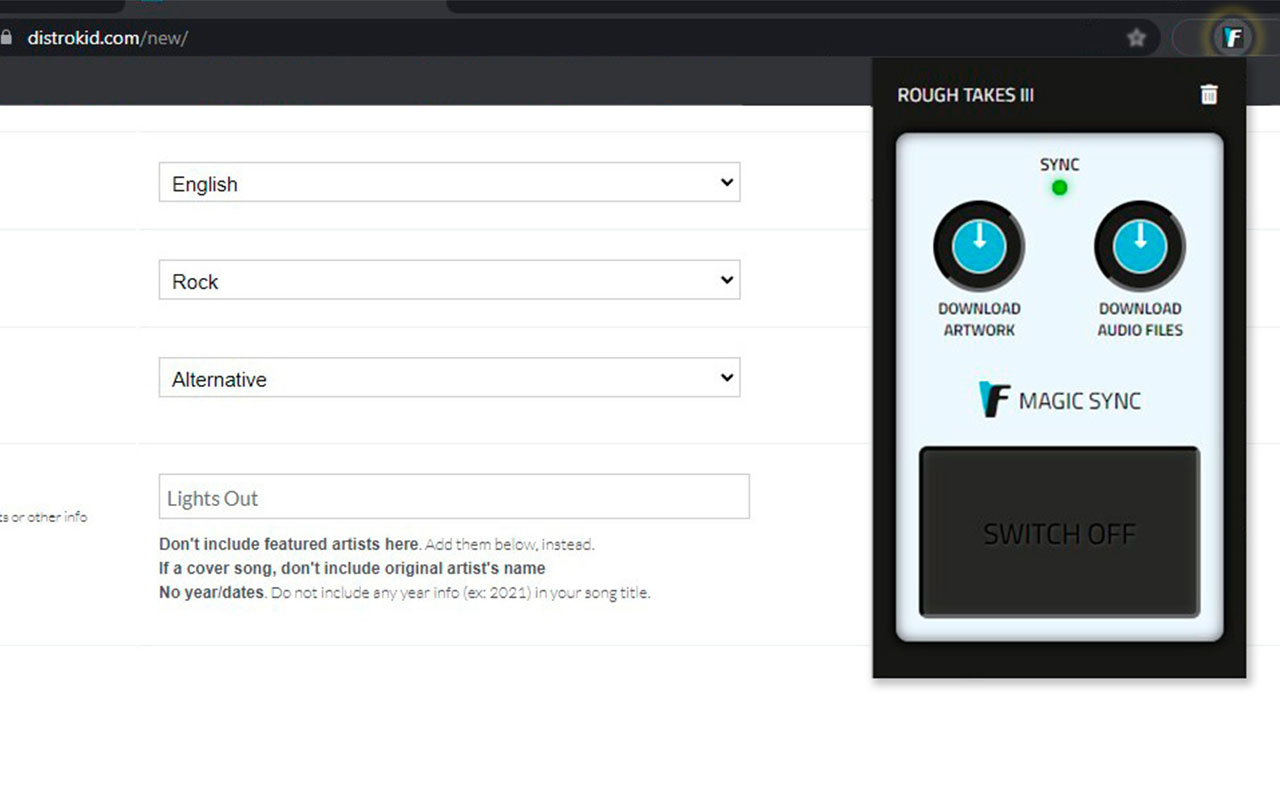This screenshot has height=800, width=1280.
Task: Click the Download Artwork icon
Action: 979,245
